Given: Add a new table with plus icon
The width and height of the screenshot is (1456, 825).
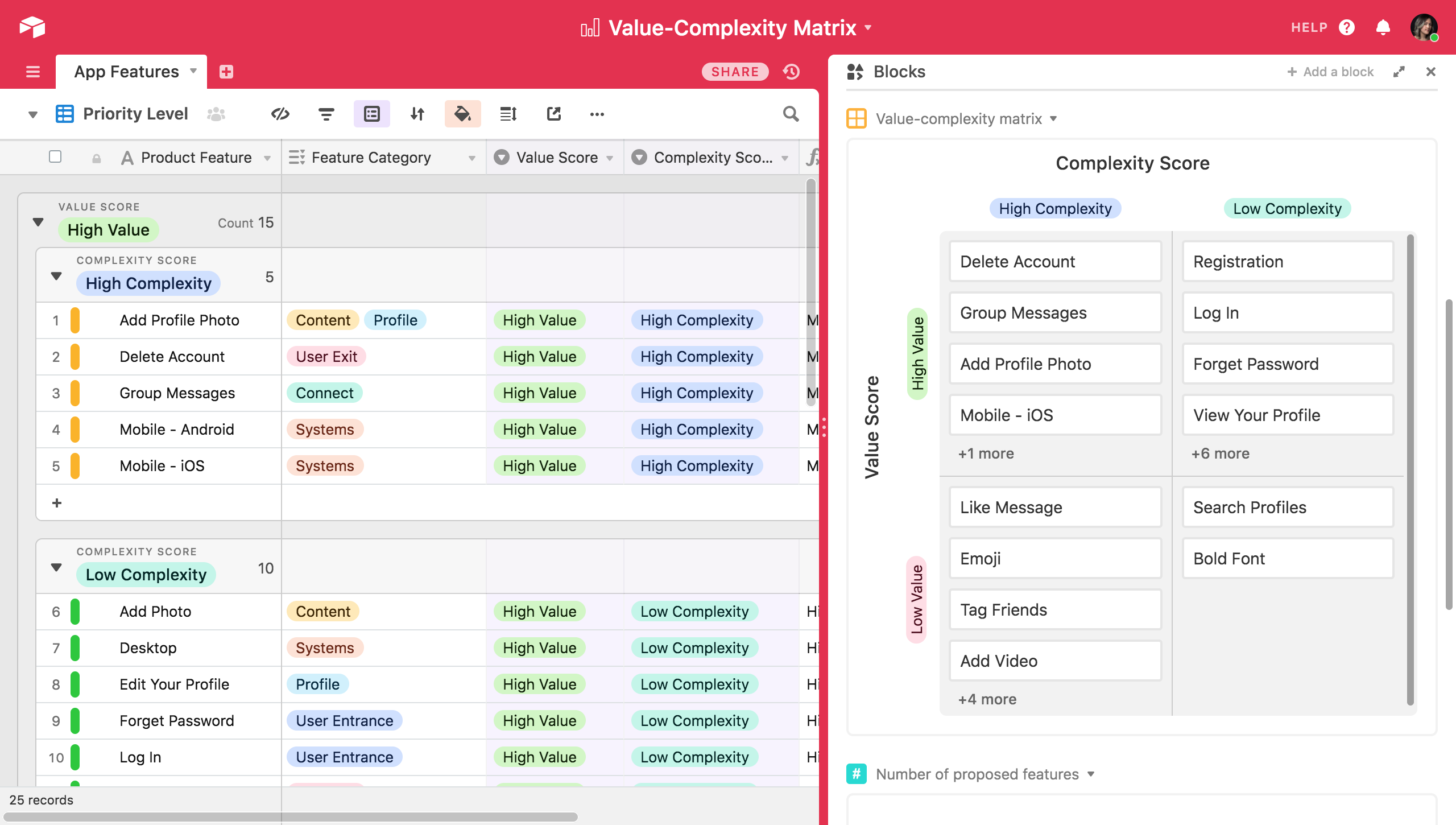Looking at the screenshot, I should tap(226, 72).
